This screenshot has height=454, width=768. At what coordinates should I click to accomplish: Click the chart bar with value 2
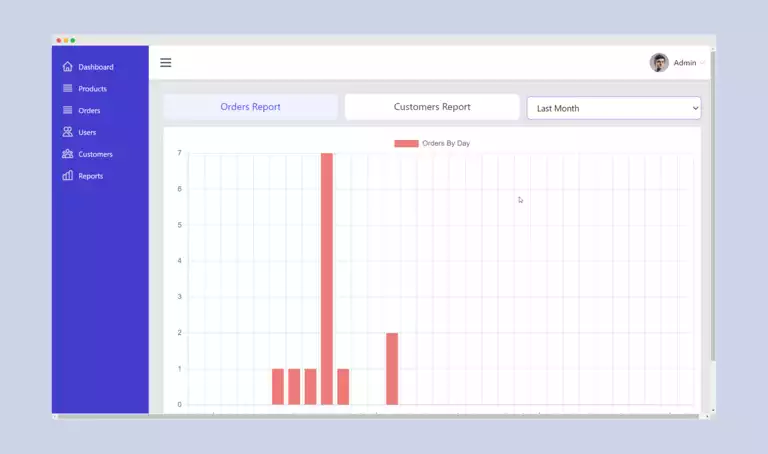[392, 369]
